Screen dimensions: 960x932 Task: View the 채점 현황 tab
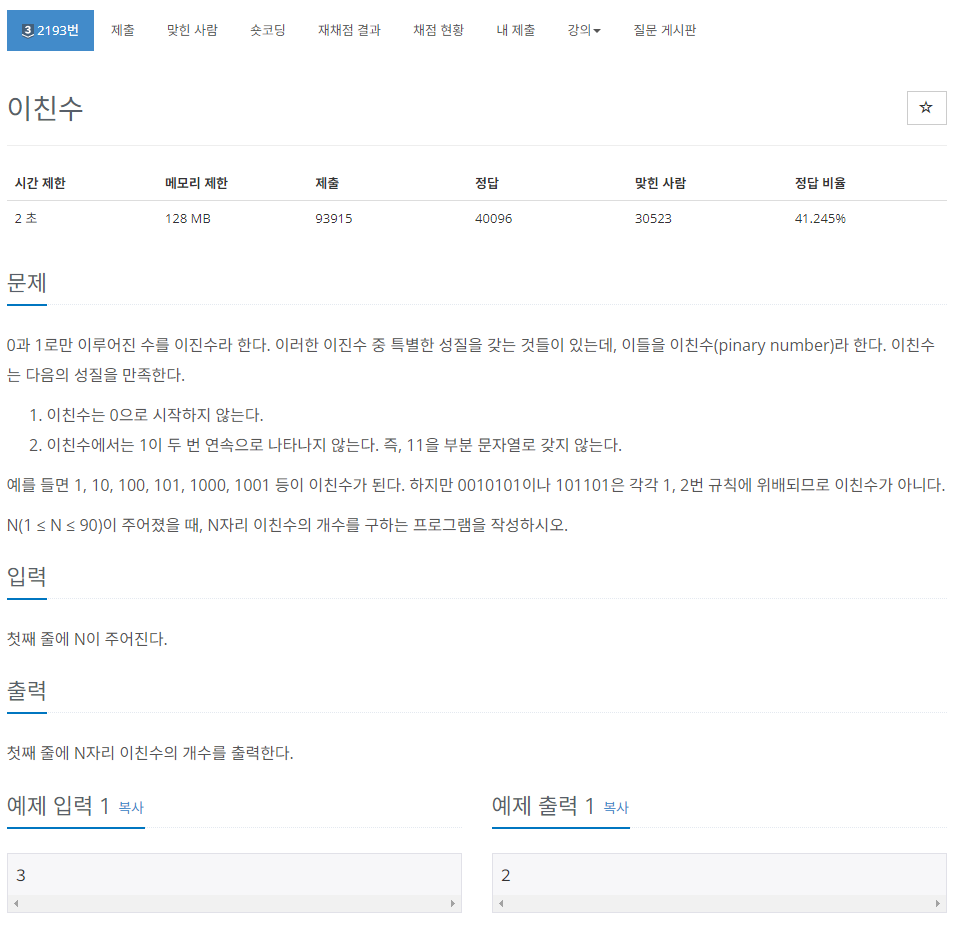coord(438,31)
